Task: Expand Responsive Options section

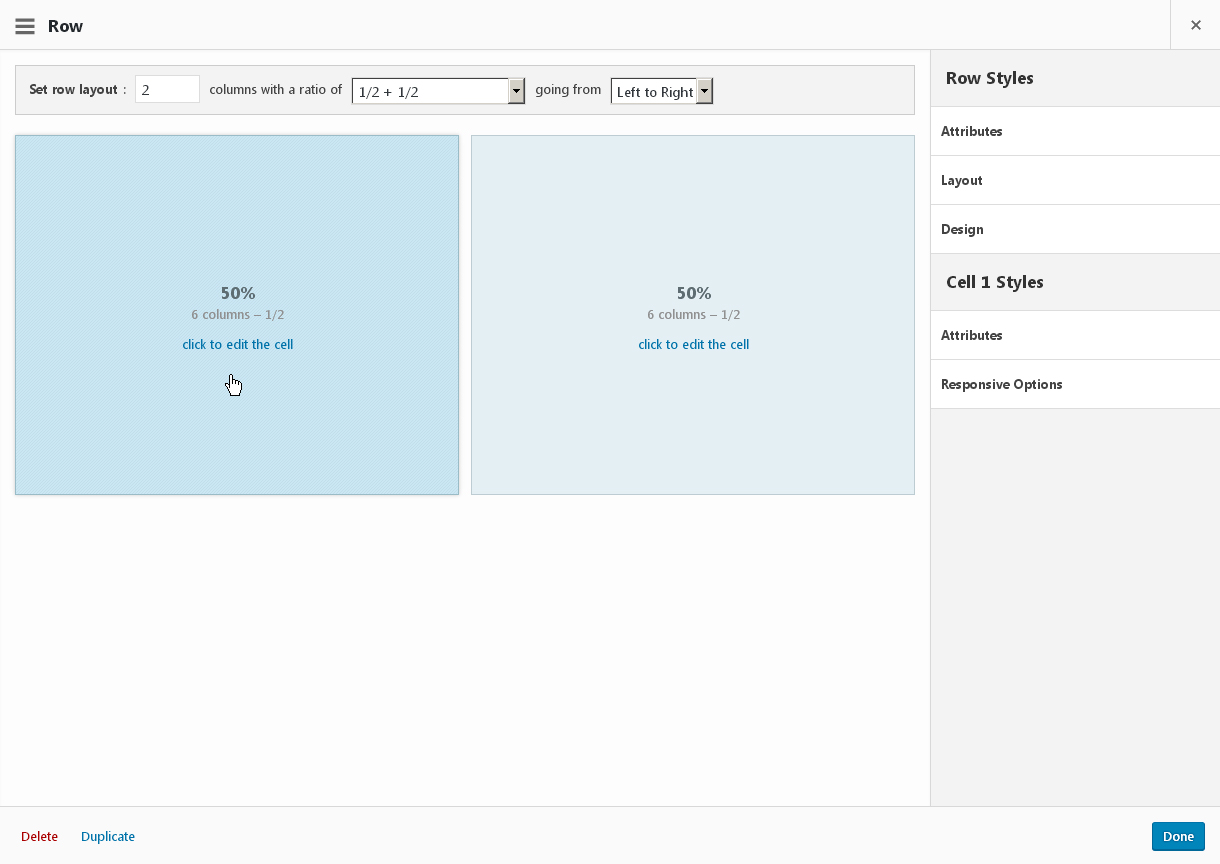Action: [x=1075, y=384]
